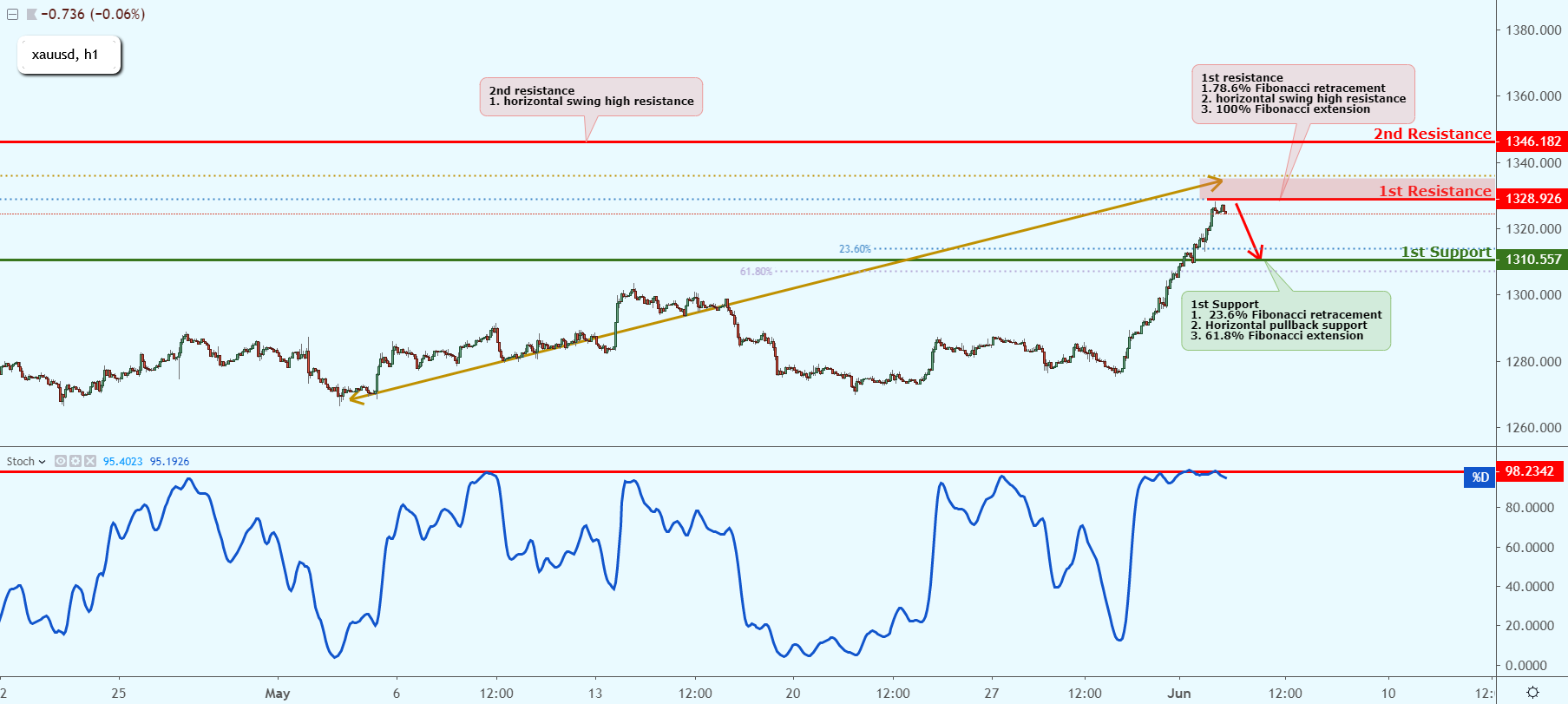Image resolution: width=1568 pixels, height=704 pixels.
Task: Open chart settings gear at bottom right
Action: coord(1532,692)
